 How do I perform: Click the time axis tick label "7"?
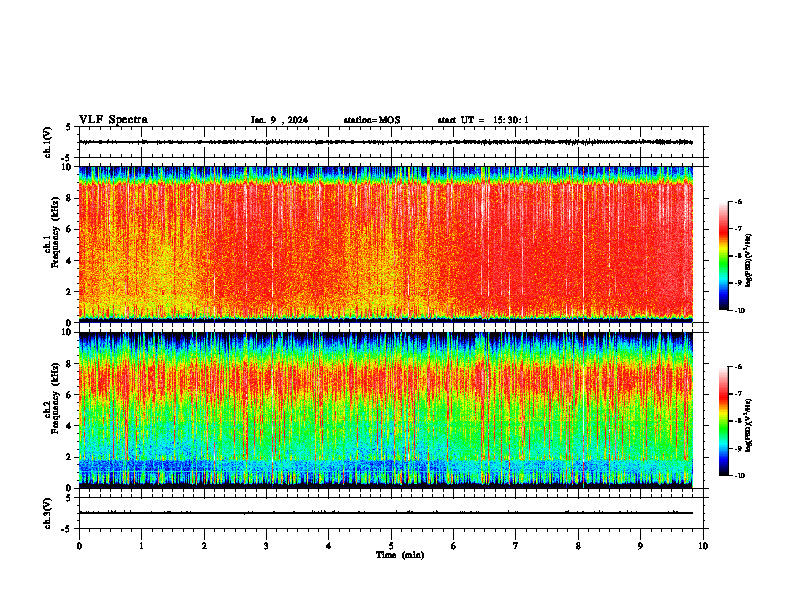[x=516, y=546]
